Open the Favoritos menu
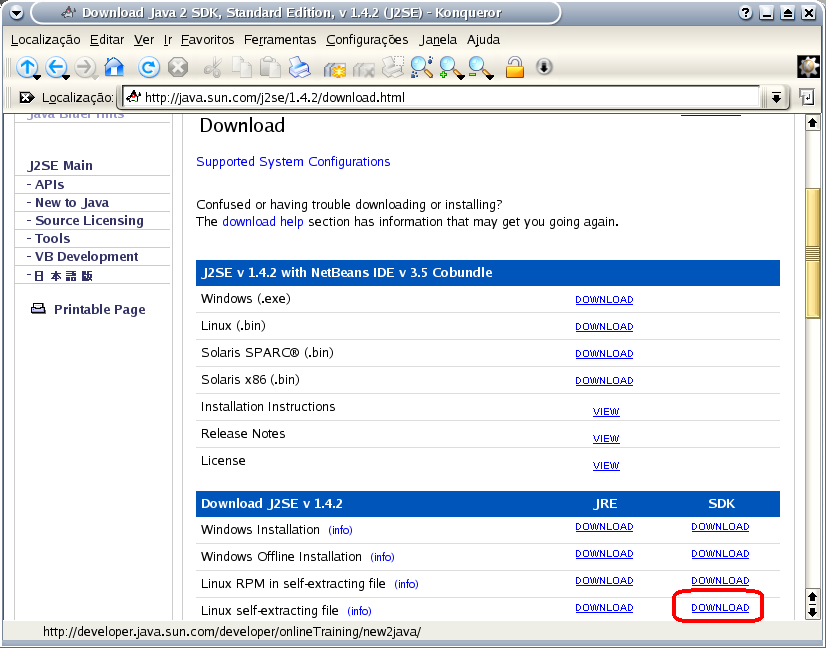The height and width of the screenshot is (648, 826). (208, 40)
